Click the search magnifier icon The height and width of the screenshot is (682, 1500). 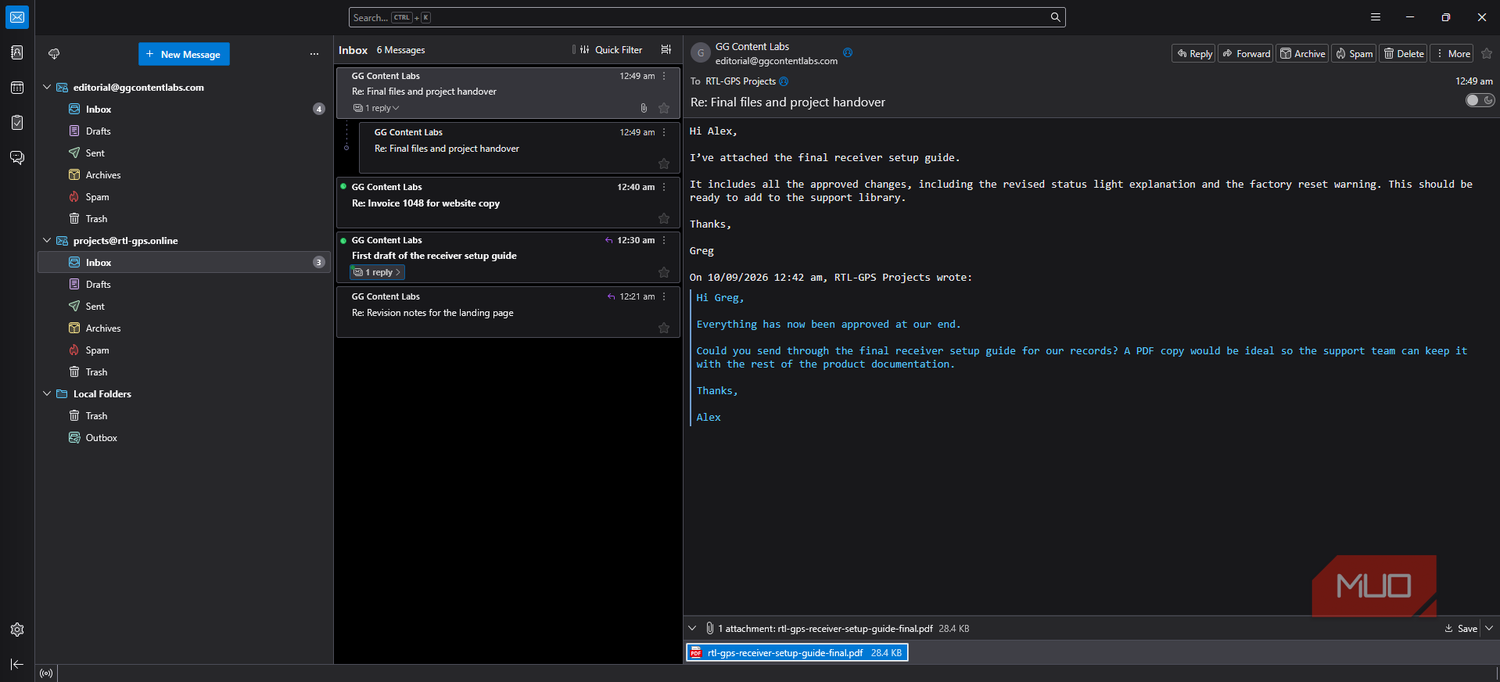pos(1055,17)
